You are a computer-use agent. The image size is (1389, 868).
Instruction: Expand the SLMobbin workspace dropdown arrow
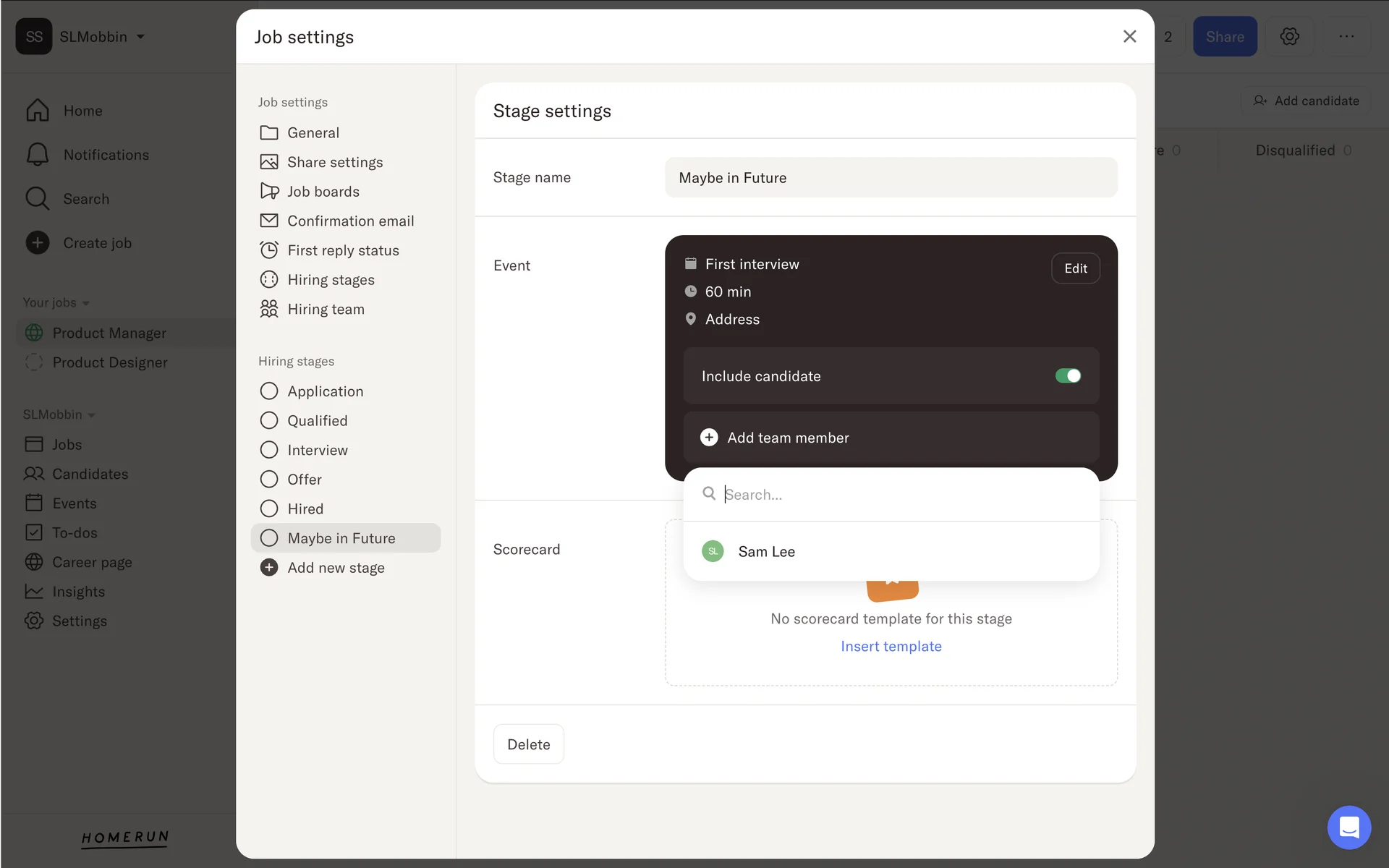tap(140, 37)
